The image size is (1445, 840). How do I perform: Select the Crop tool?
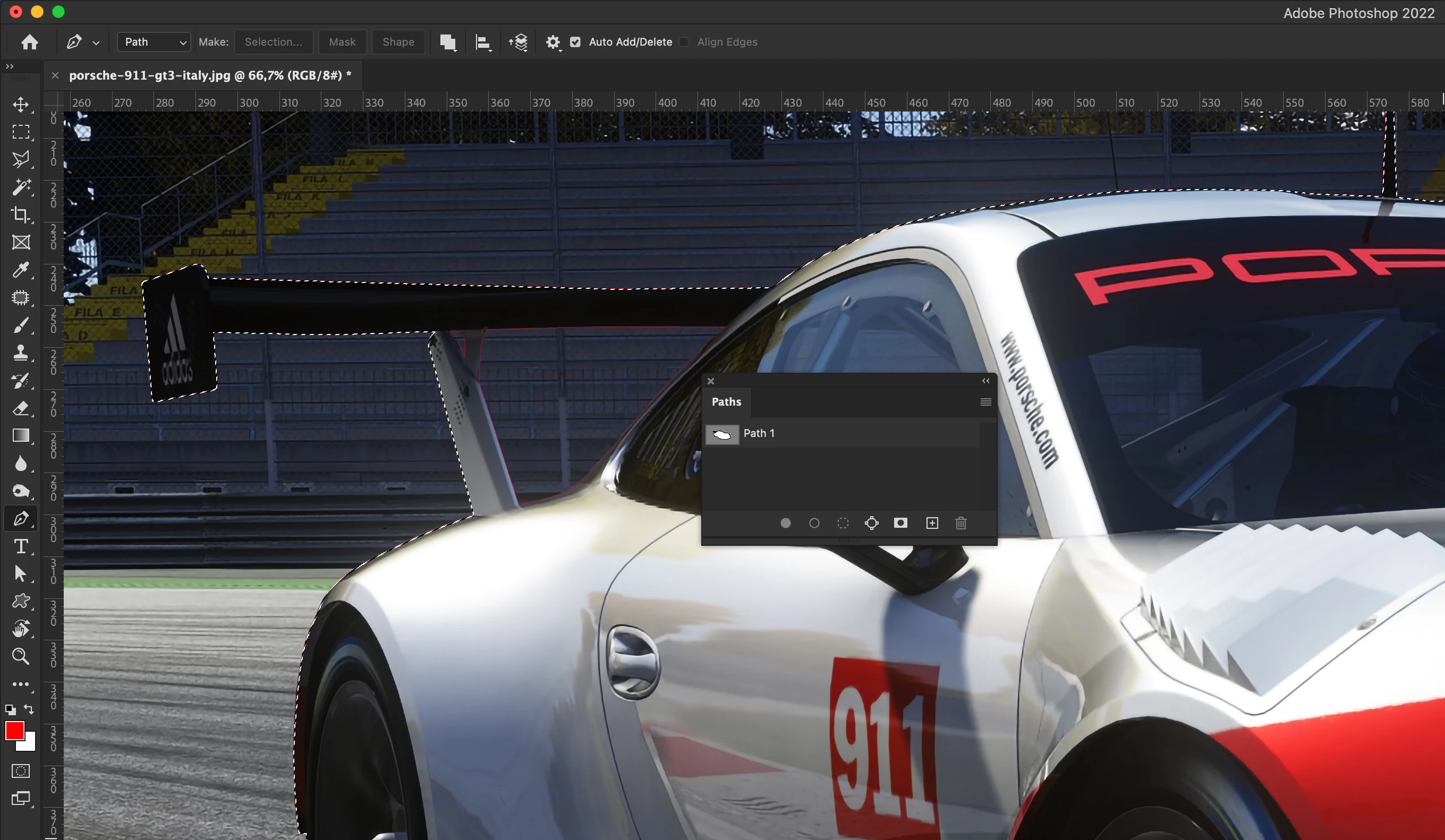click(21, 215)
